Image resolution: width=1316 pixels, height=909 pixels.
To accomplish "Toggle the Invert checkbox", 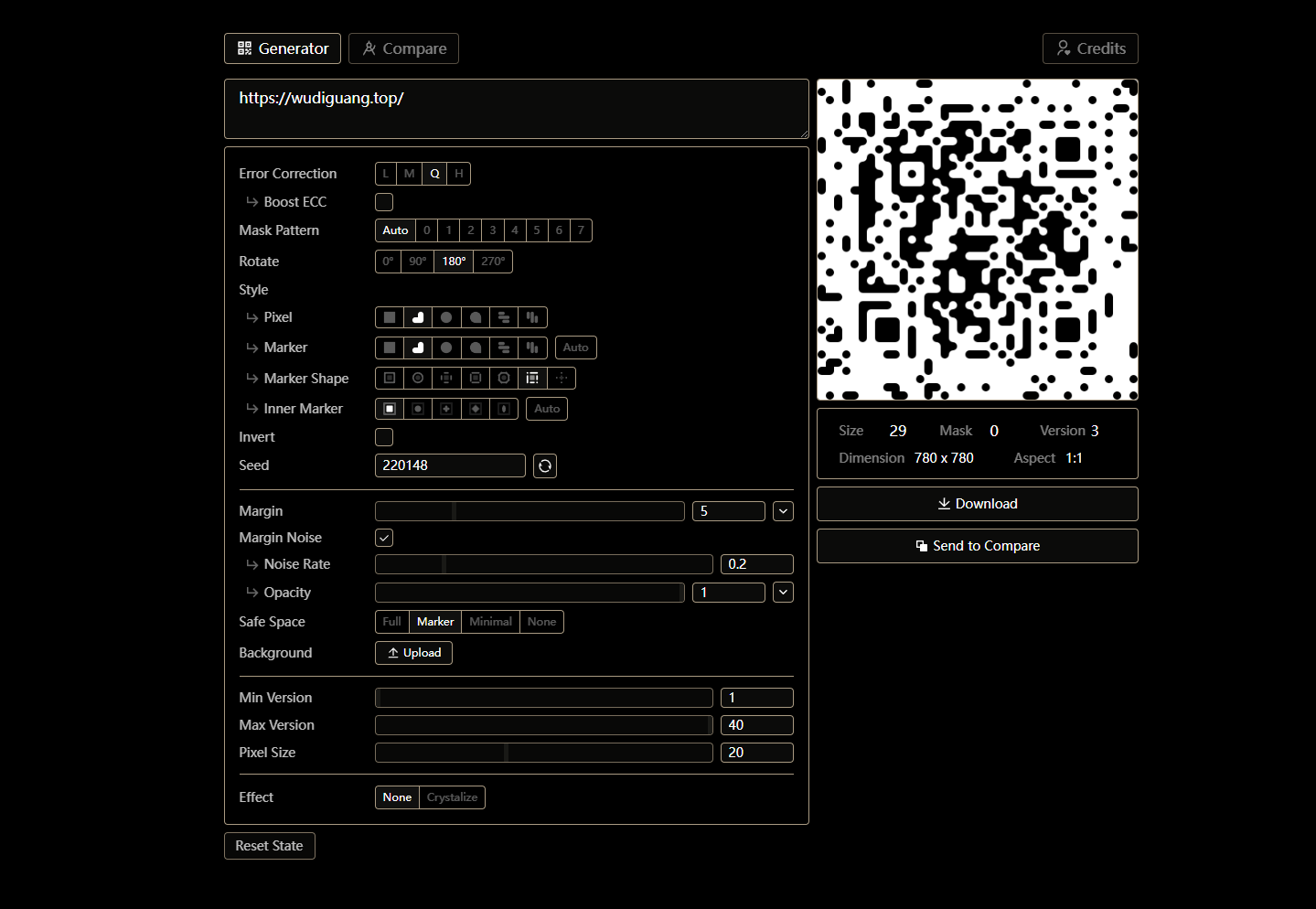I will coord(384,437).
